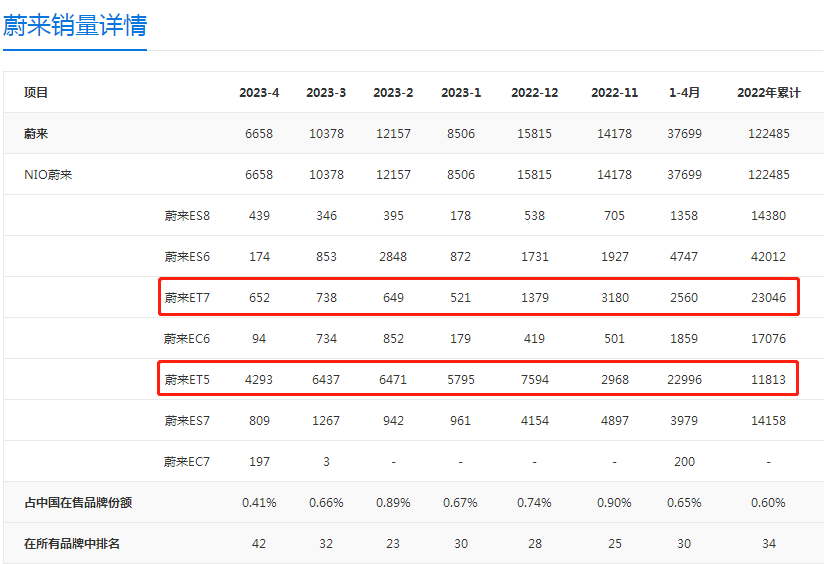Click the 占中国在售品牌份额 row label

tap(78, 503)
